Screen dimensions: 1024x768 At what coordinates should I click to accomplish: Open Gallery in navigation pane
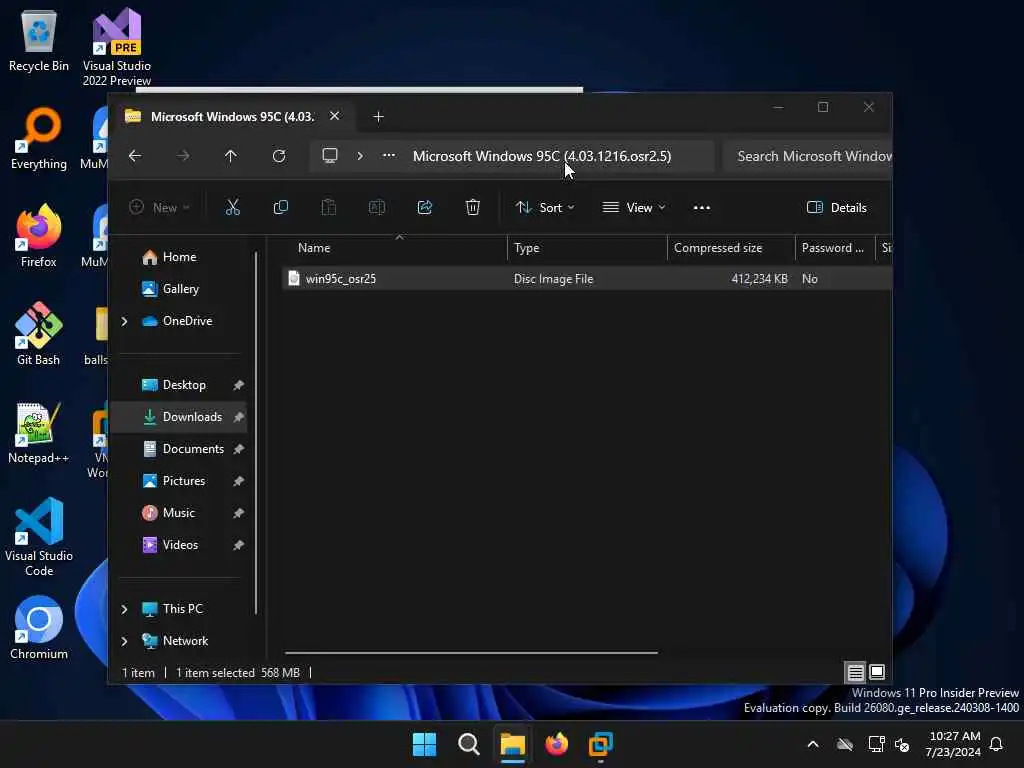tap(180, 289)
